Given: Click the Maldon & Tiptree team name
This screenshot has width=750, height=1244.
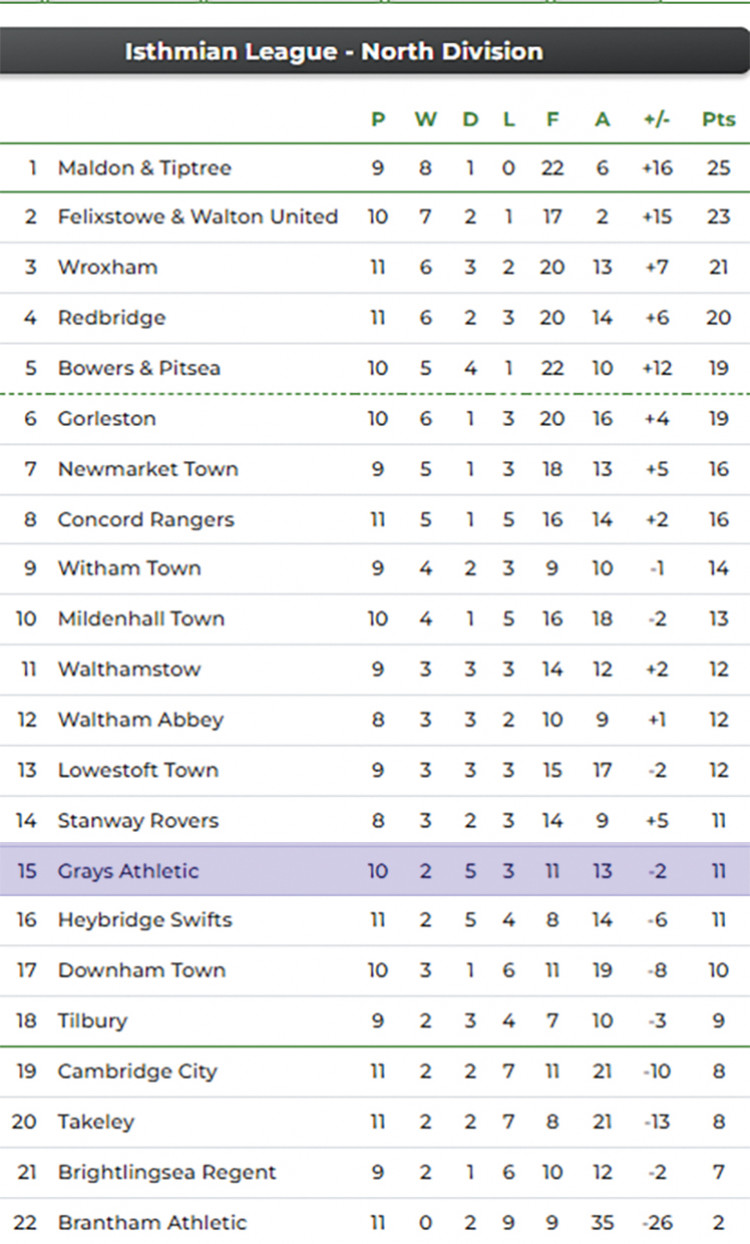Looking at the screenshot, I should tap(144, 168).
